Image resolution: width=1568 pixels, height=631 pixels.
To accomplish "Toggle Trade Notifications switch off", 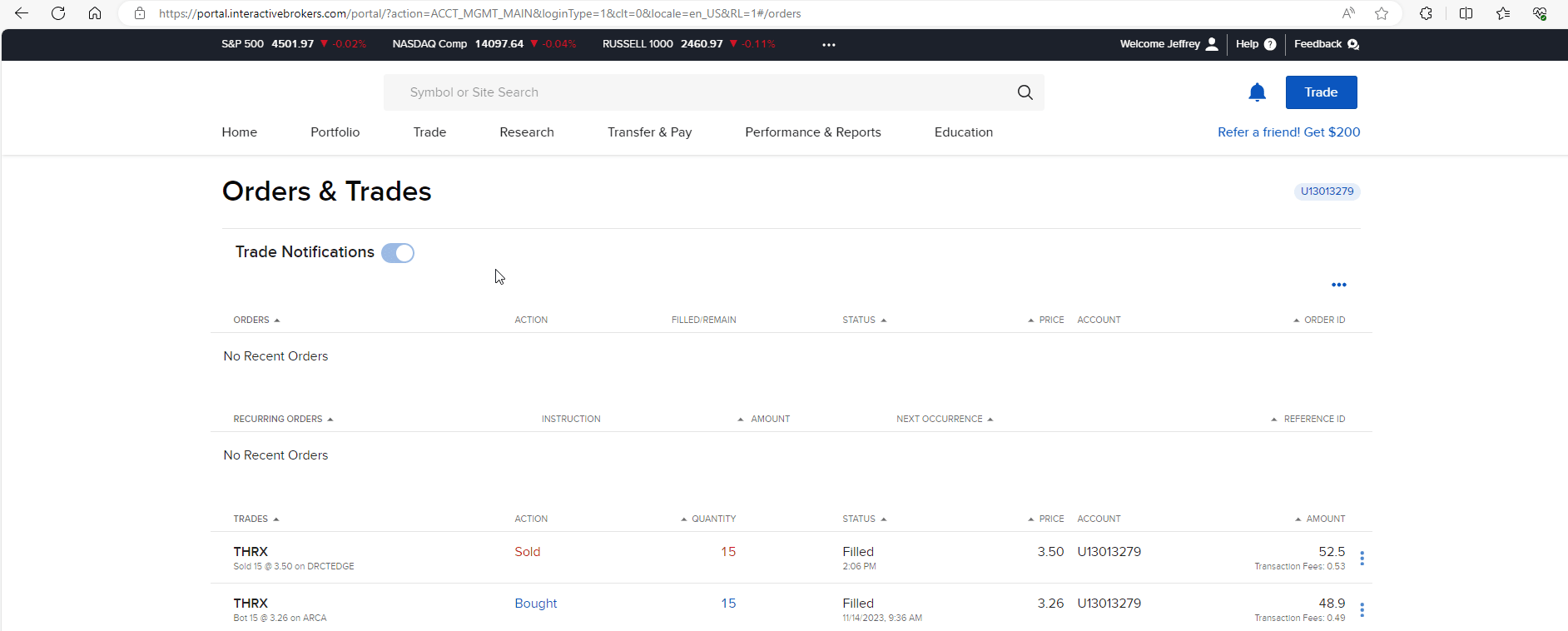I will point(398,253).
